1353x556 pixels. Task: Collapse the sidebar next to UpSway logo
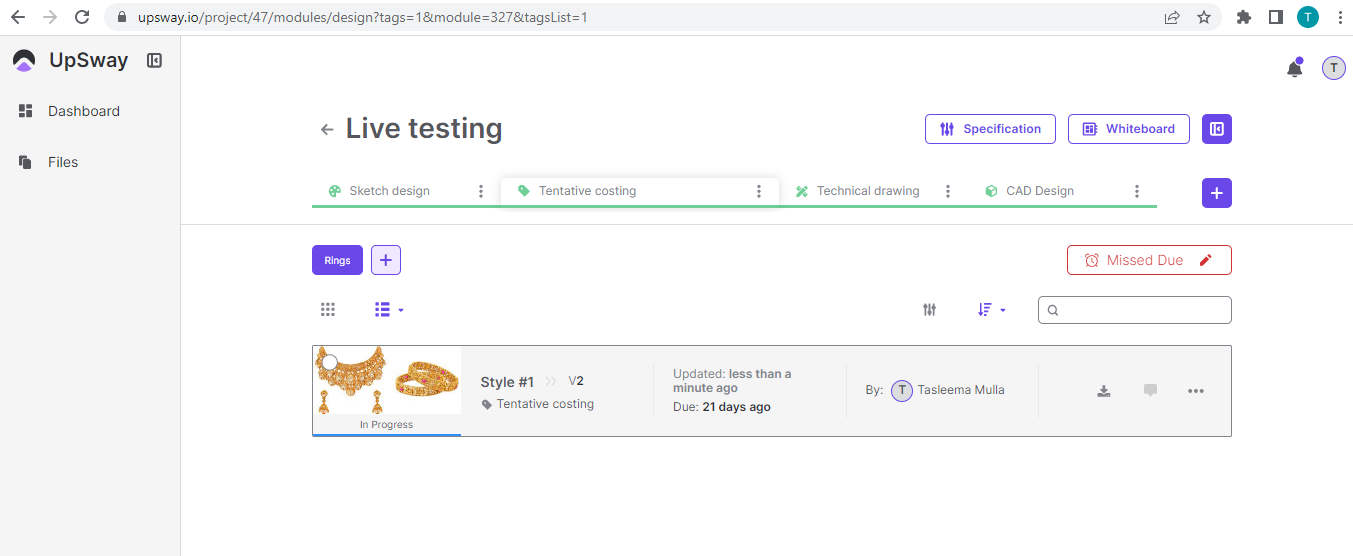click(x=154, y=60)
